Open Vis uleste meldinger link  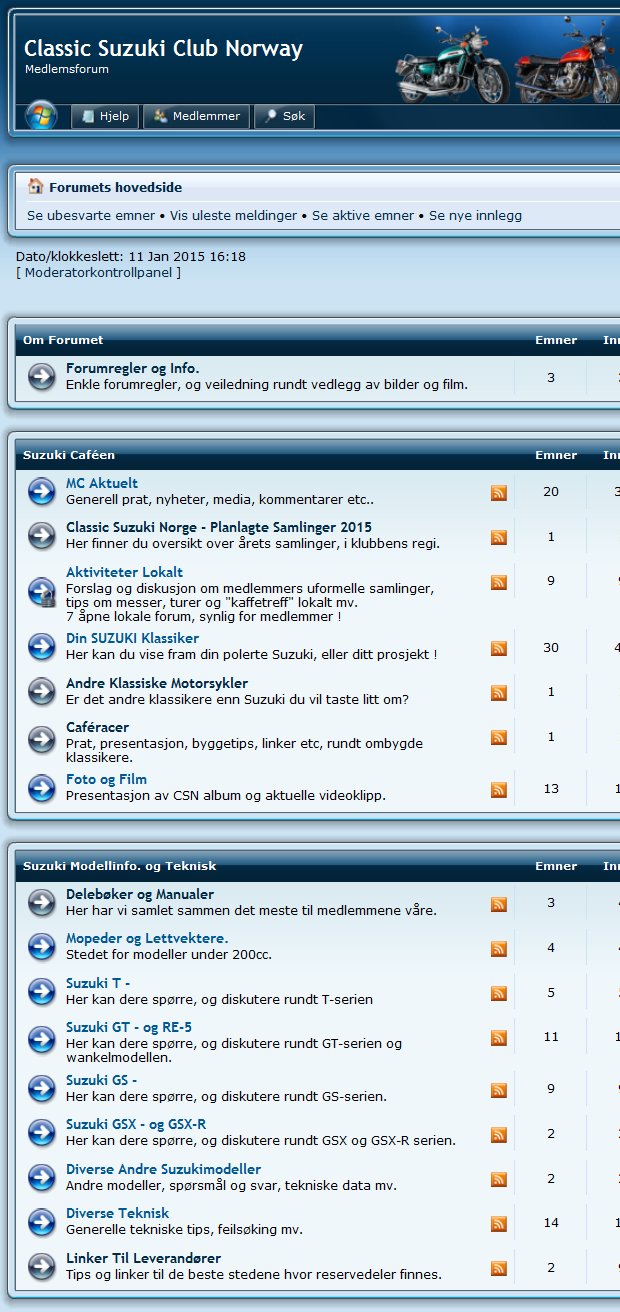coord(234,215)
